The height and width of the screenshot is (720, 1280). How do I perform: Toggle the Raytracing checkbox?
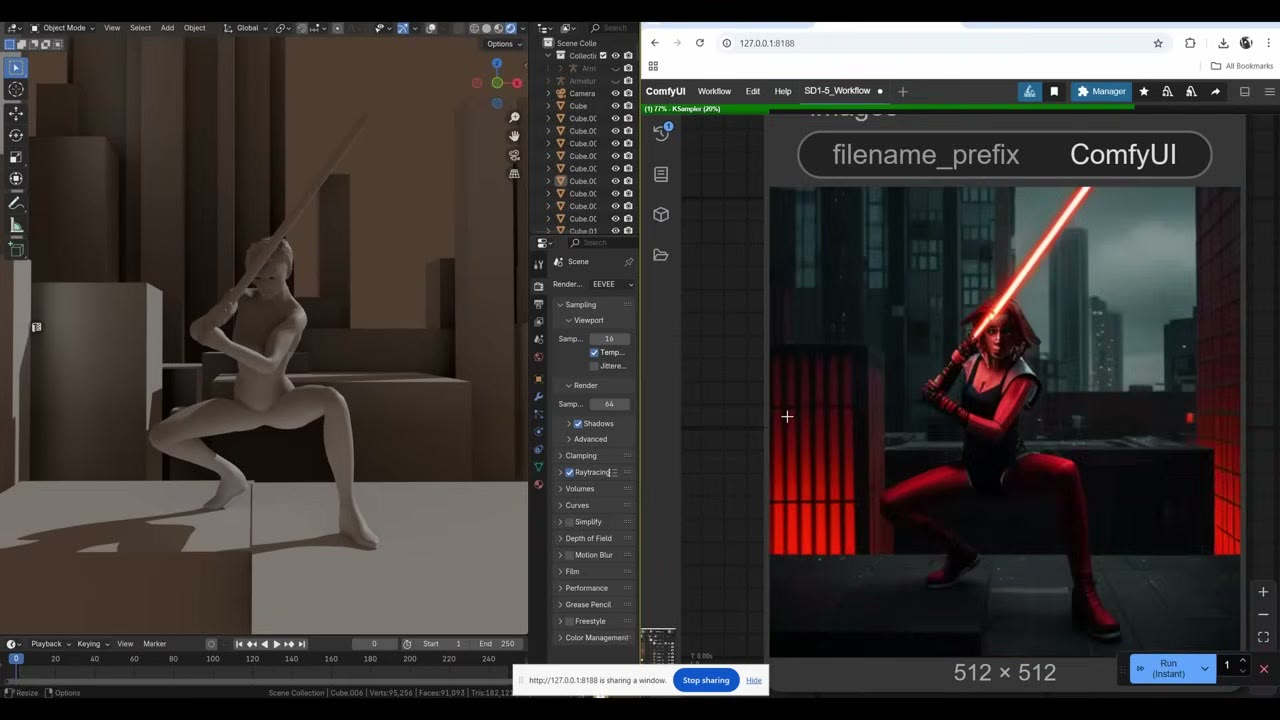coord(570,472)
